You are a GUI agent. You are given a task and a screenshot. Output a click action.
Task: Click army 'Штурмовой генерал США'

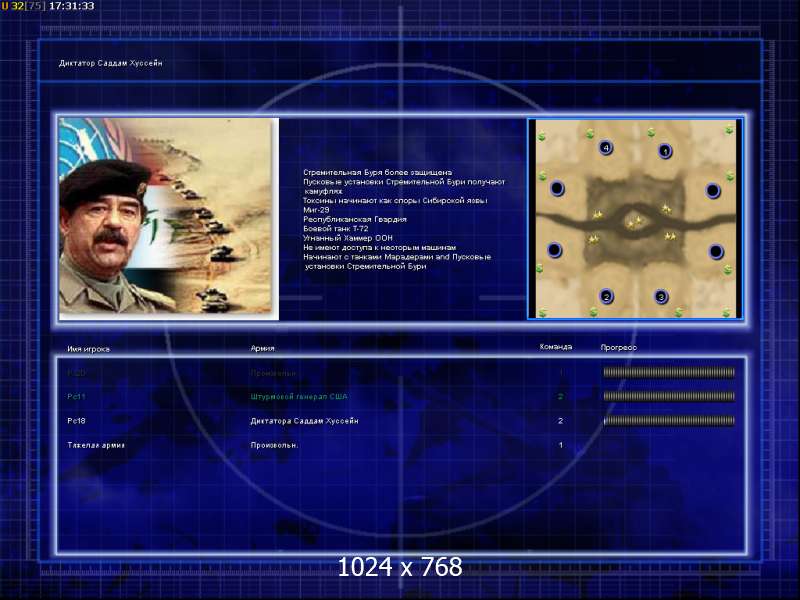tap(298, 396)
